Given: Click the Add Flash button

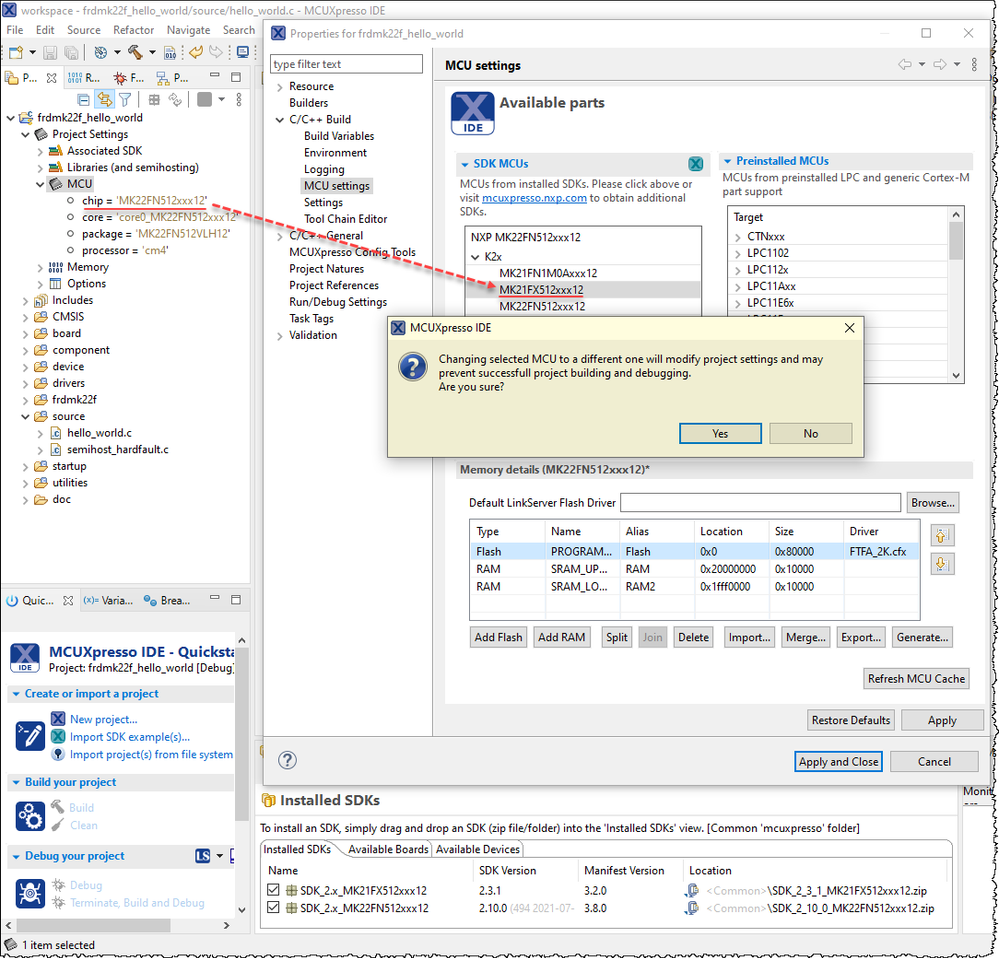Looking at the screenshot, I should coord(498,637).
